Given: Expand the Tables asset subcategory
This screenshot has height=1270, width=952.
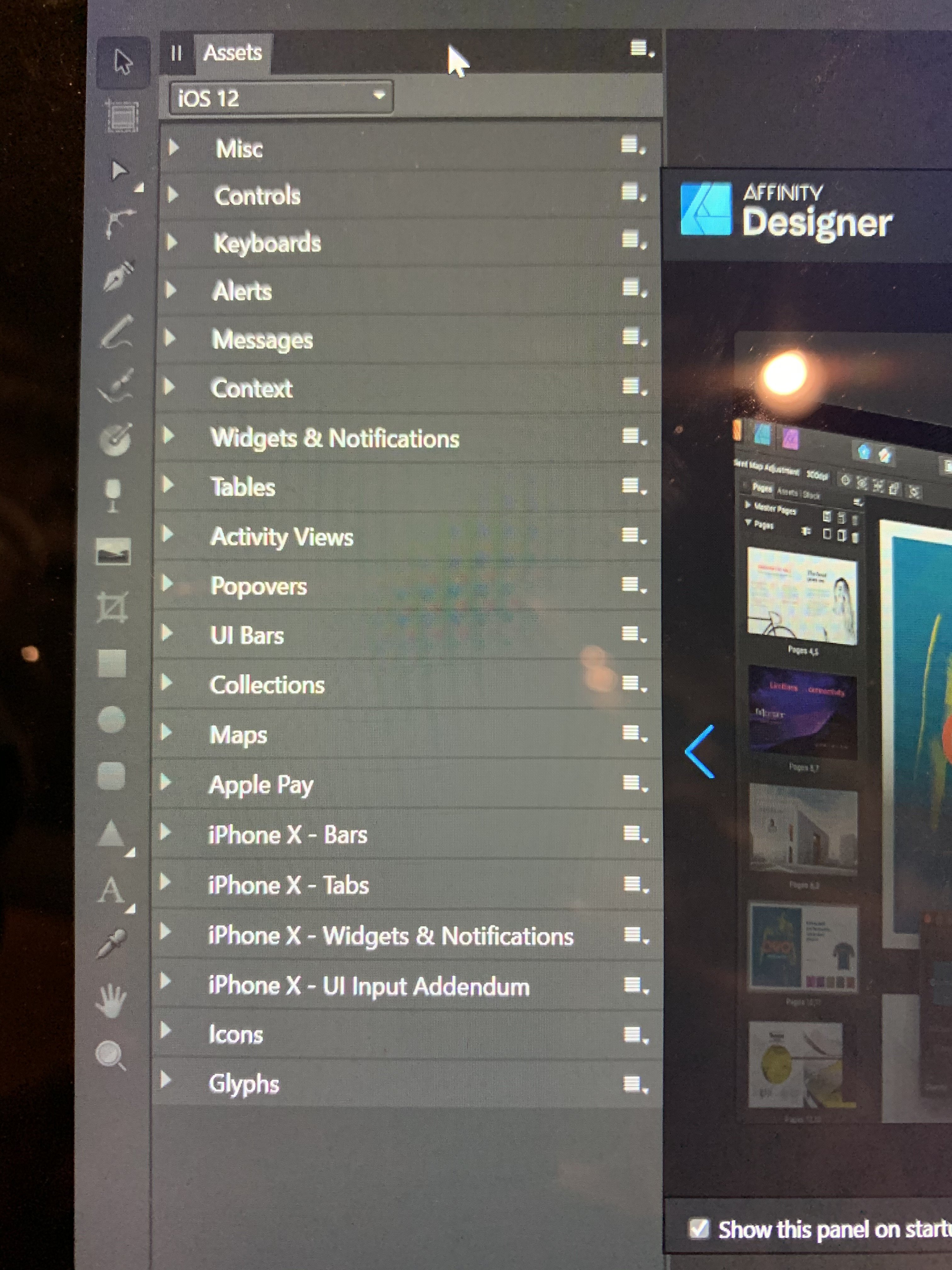Looking at the screenshot, I should 167,485.
